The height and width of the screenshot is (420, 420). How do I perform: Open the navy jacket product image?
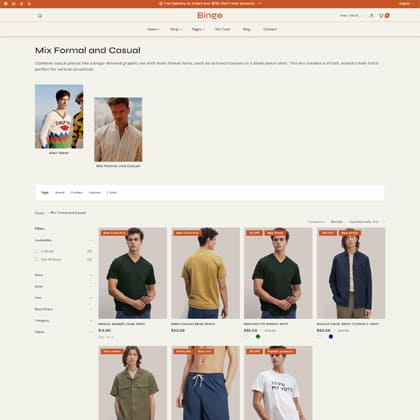[351, 273]
